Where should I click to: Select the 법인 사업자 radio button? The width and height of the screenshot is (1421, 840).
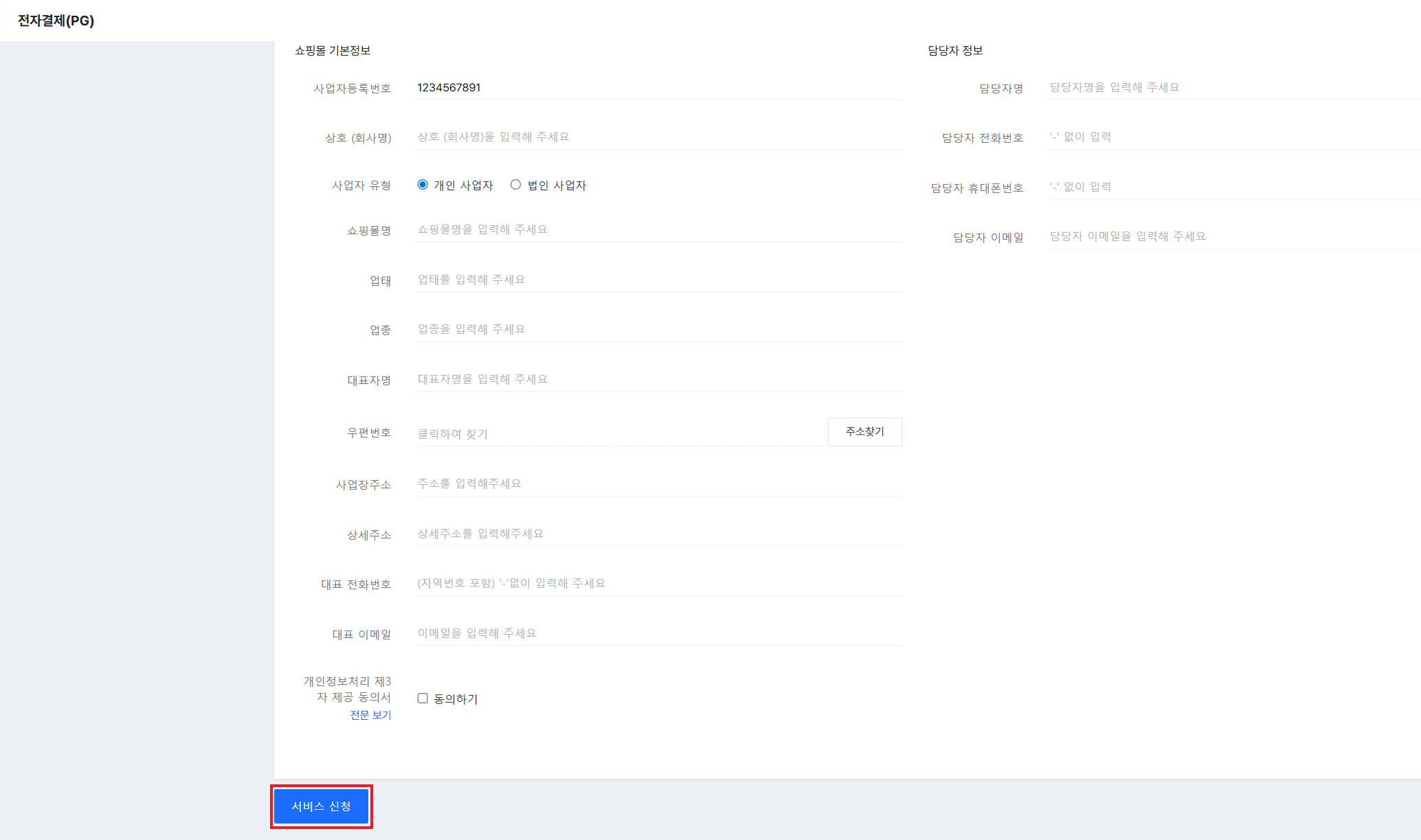point(515,185)
